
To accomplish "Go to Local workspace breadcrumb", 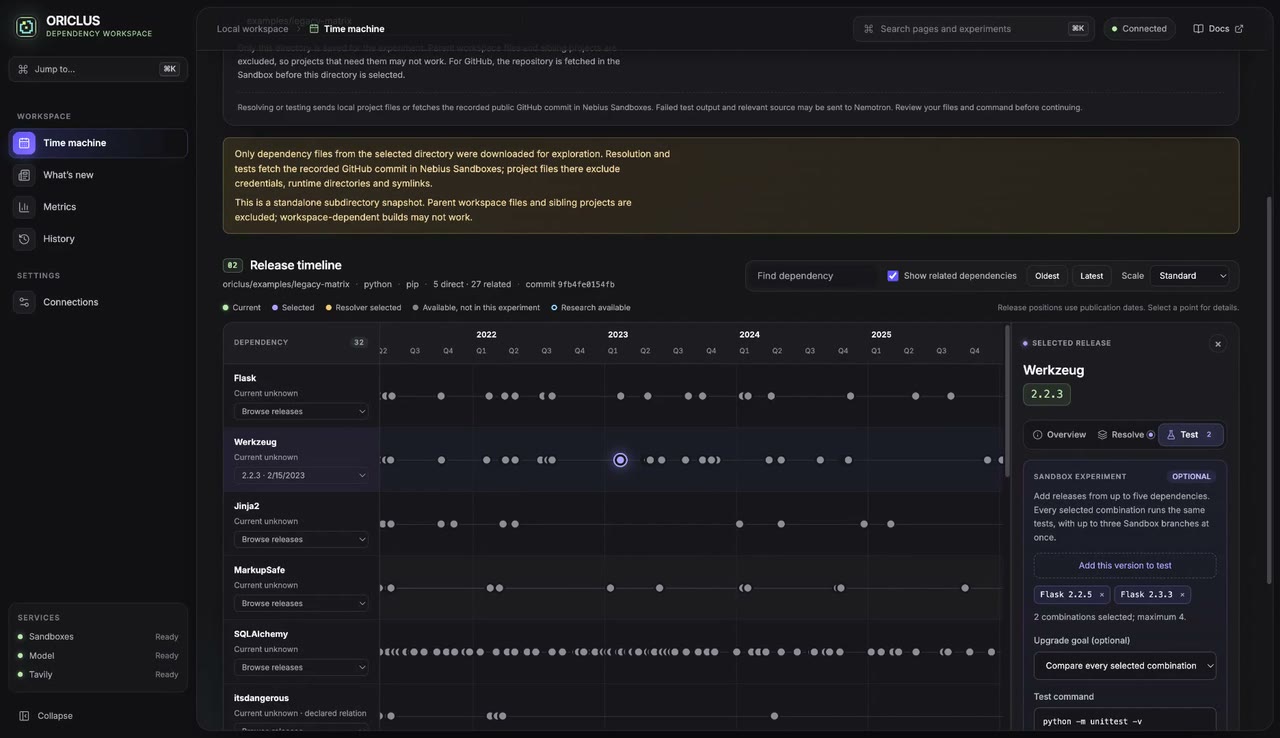I will [x=252, y=29].
